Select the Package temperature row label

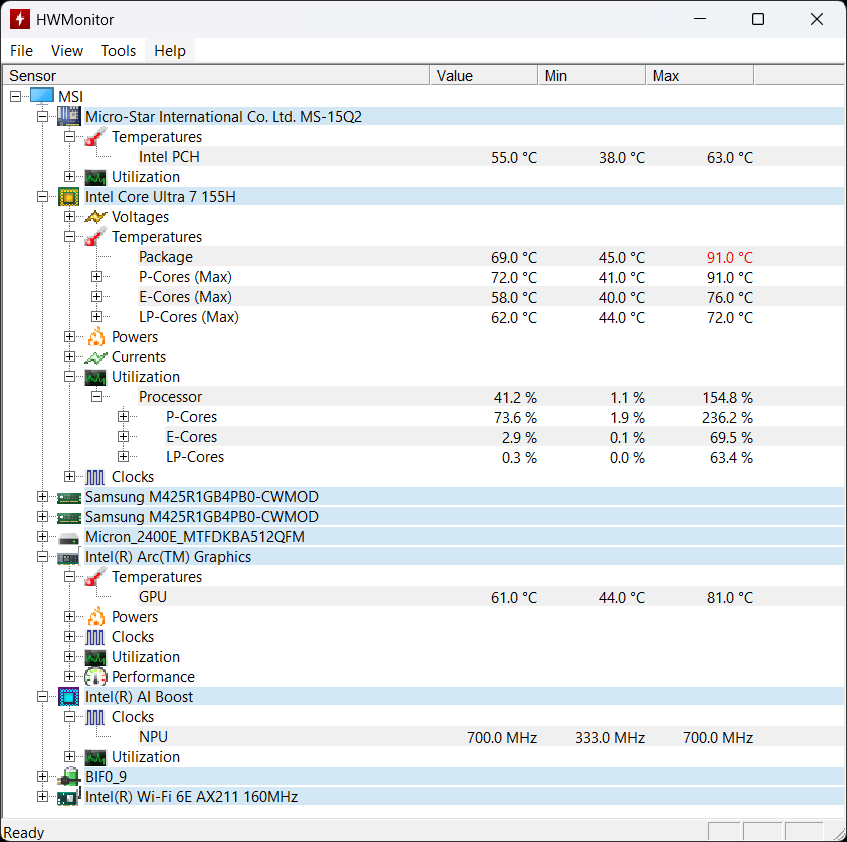(x=166, y=257)
